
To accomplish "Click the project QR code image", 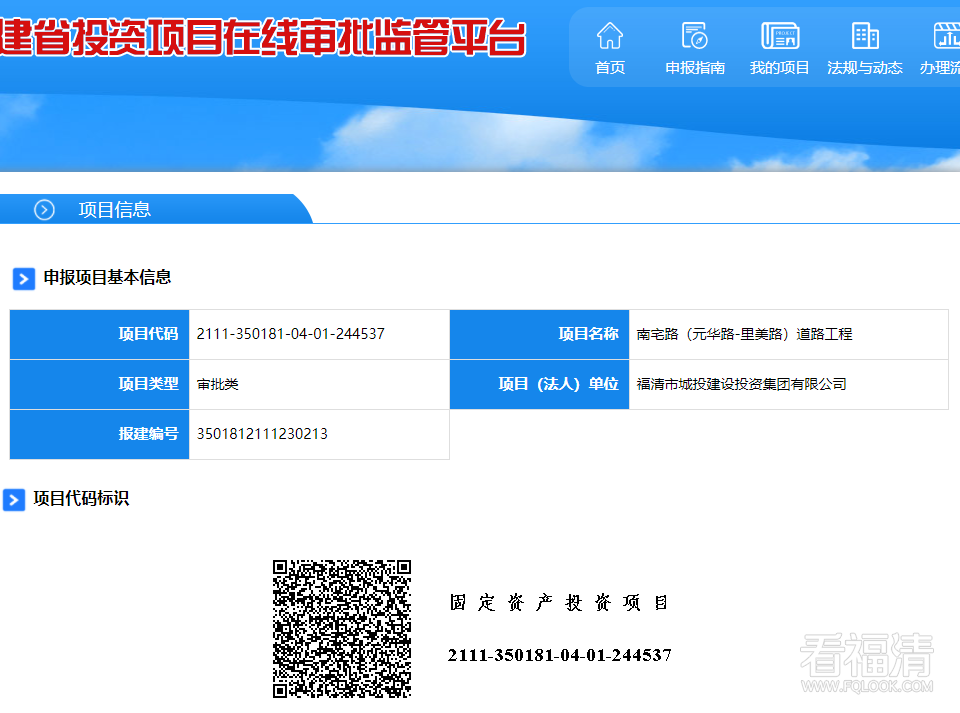I will click(342, 628).
